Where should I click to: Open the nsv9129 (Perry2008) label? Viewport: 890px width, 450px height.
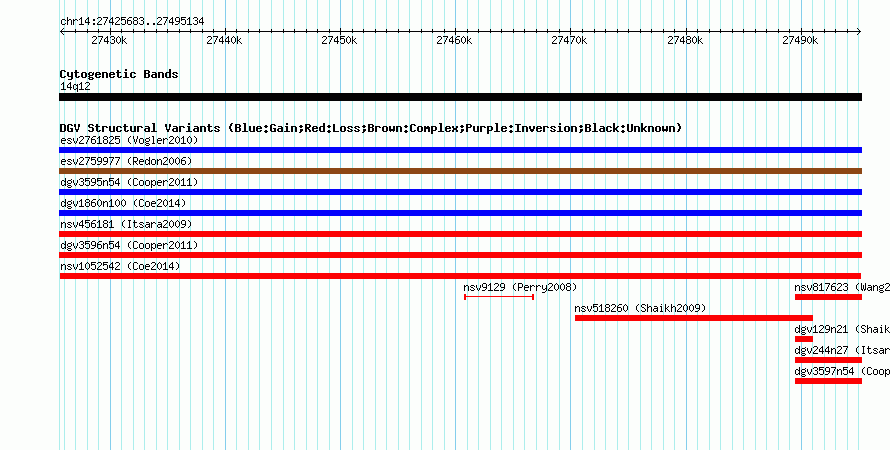coord(520,287)
